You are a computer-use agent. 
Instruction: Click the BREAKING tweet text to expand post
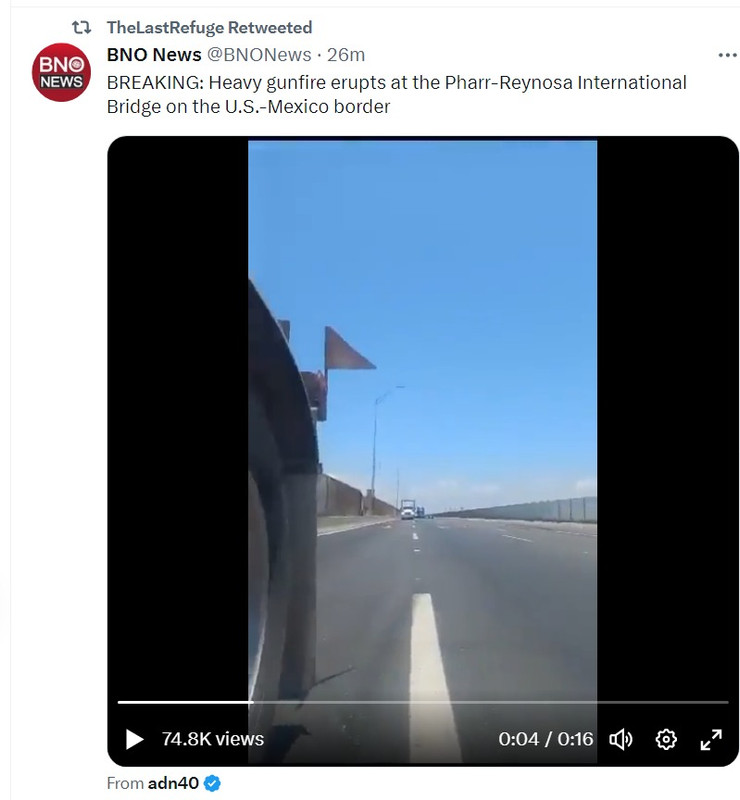point(397,94)
